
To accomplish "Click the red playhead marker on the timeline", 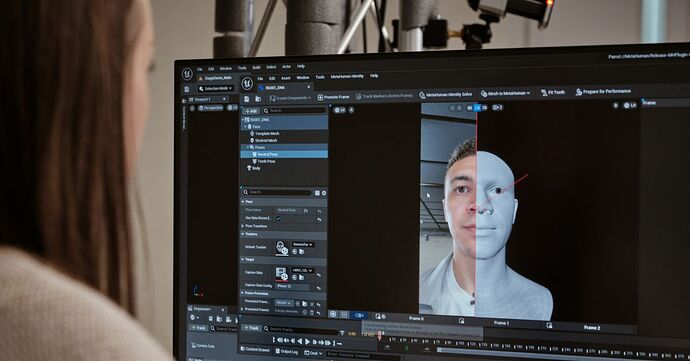I will pyautogui.click(x=379, y=336).
